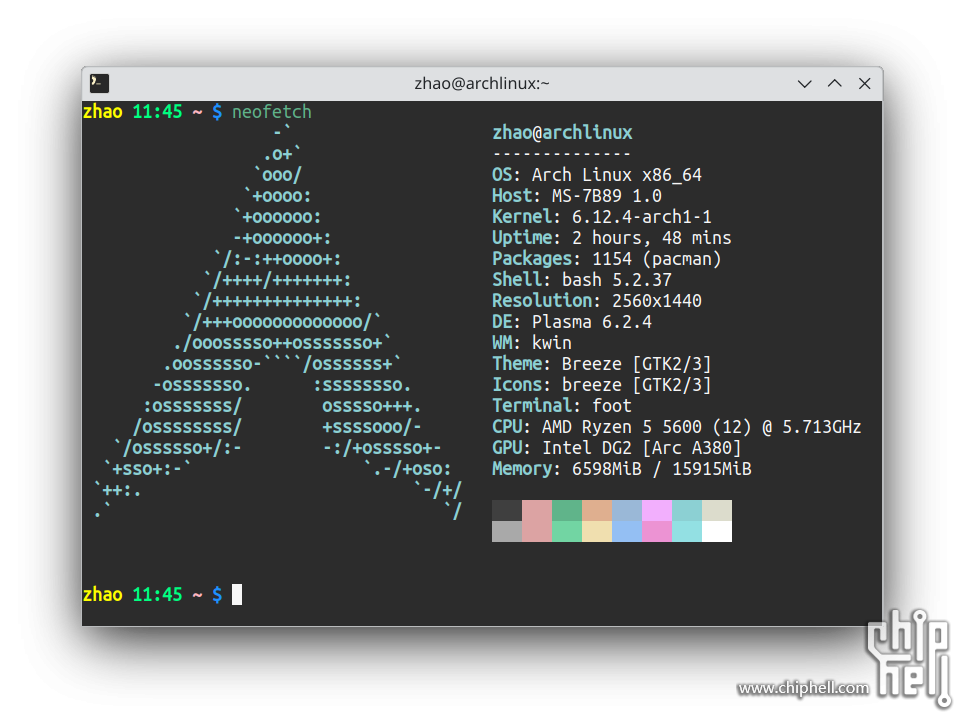Click the Uptime line 2 hours, 48 mins
Screen dimensions: 965x723
(x=612, y=238)
